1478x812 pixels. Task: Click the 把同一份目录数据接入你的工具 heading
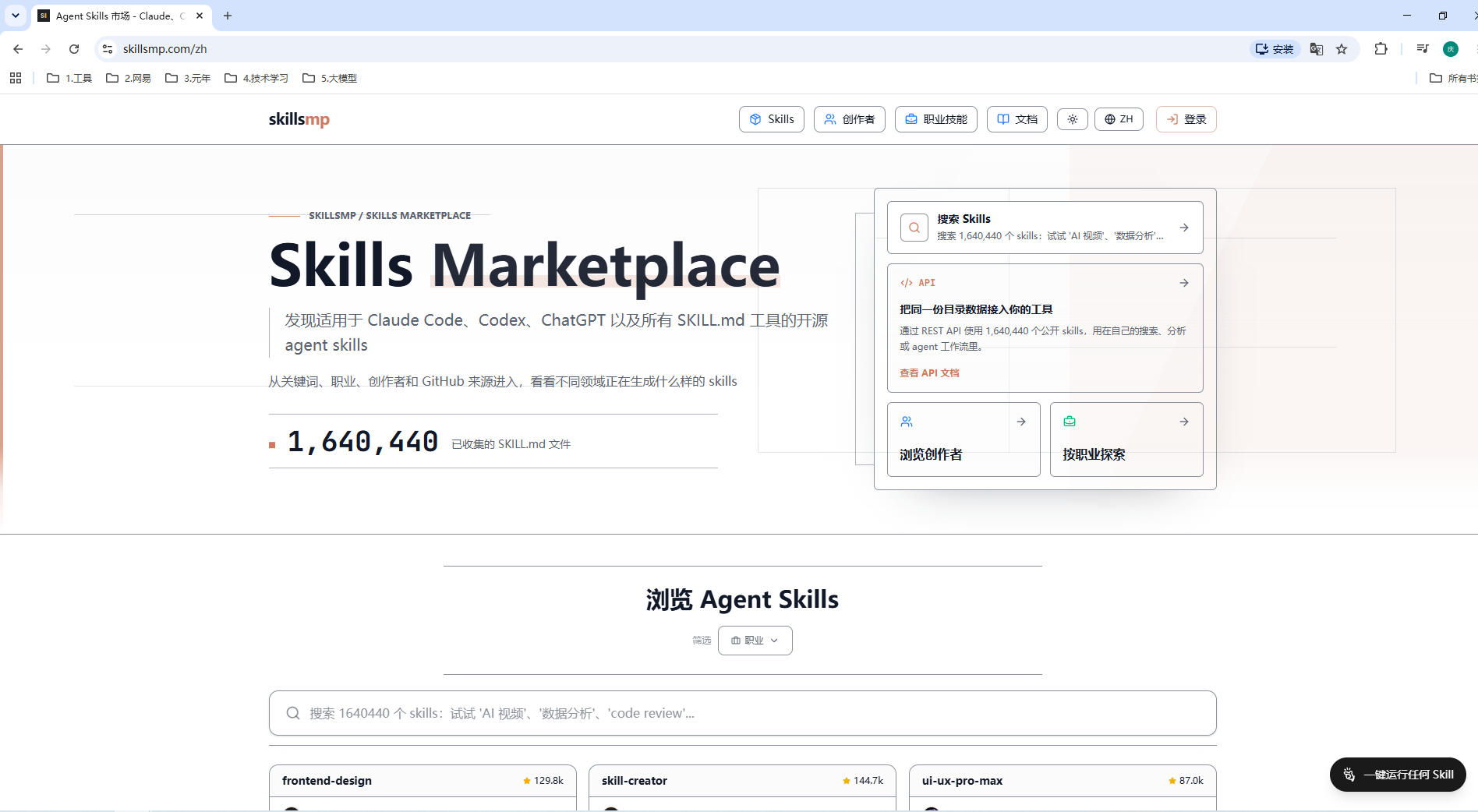(976, 309)
